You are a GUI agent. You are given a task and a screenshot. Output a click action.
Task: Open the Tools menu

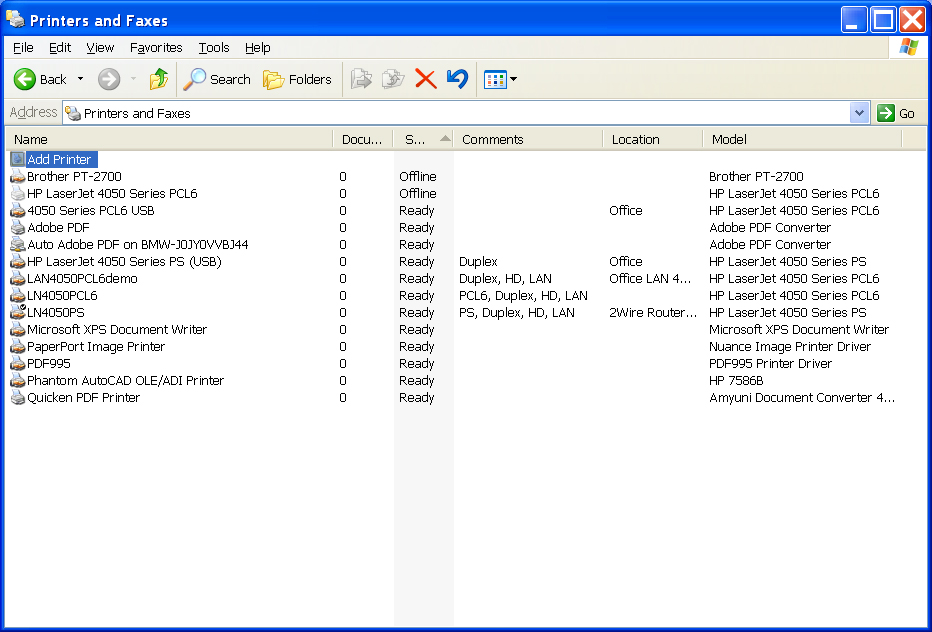click(213, 47)
